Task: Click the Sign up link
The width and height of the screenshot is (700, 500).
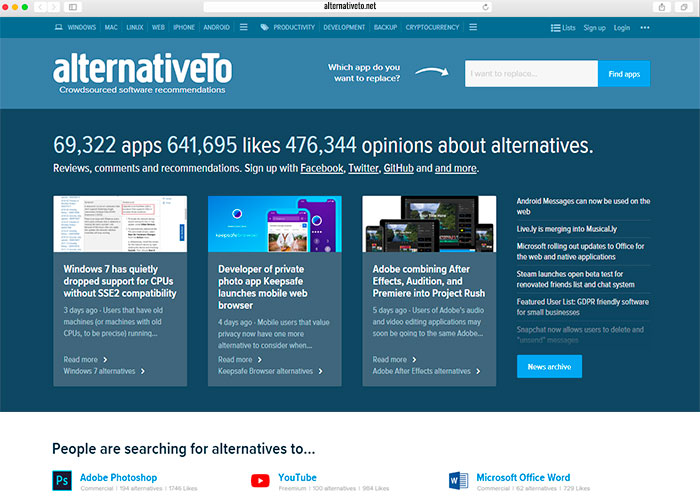Action: point(594,28)
